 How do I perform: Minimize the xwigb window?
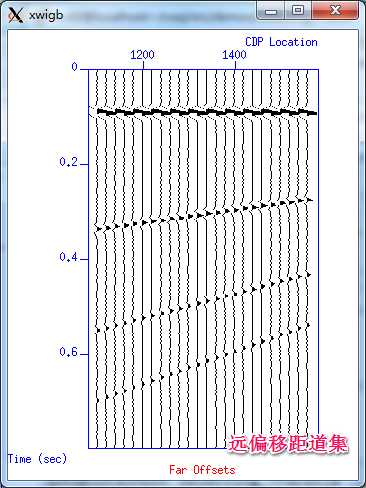(271, 11)
